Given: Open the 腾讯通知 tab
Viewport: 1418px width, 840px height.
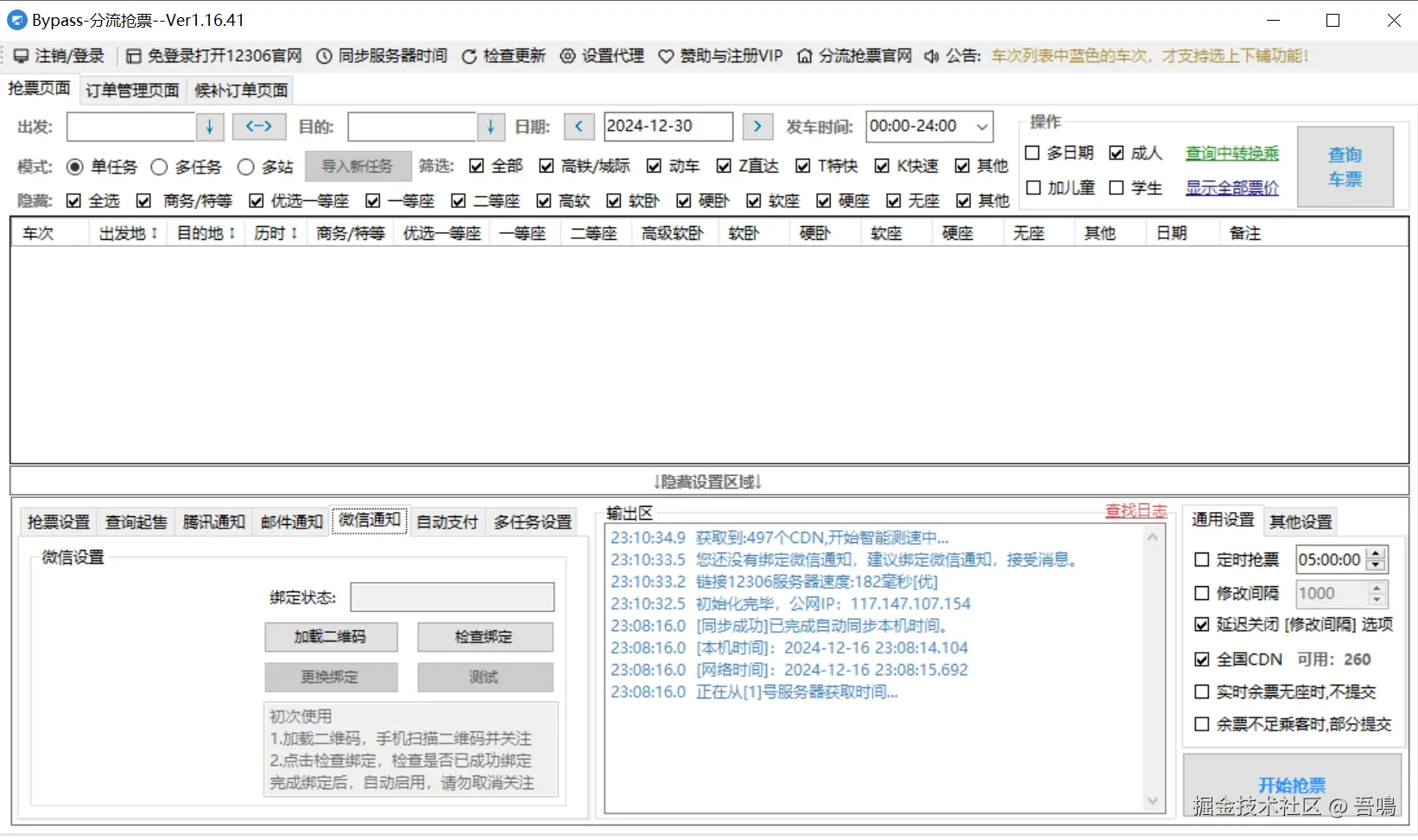Looking at the screenshot, I should [214, 522].
